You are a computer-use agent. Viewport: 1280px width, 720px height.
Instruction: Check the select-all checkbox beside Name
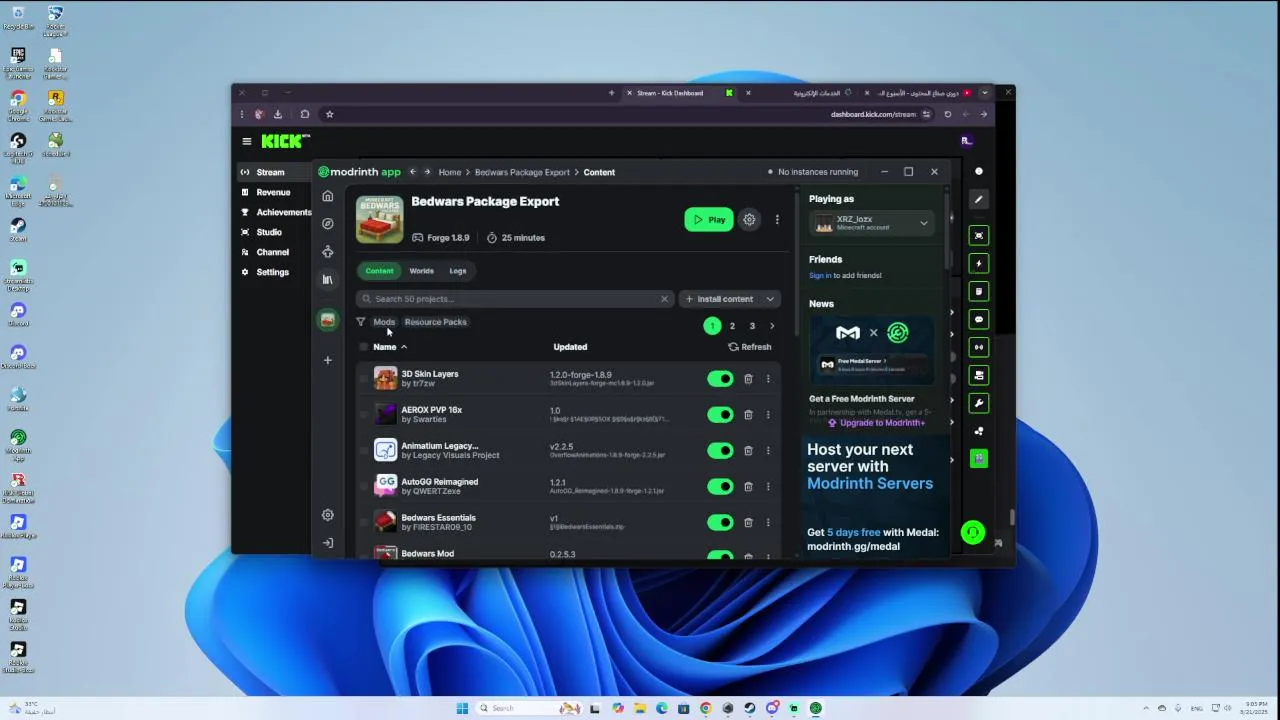(363, 347)
